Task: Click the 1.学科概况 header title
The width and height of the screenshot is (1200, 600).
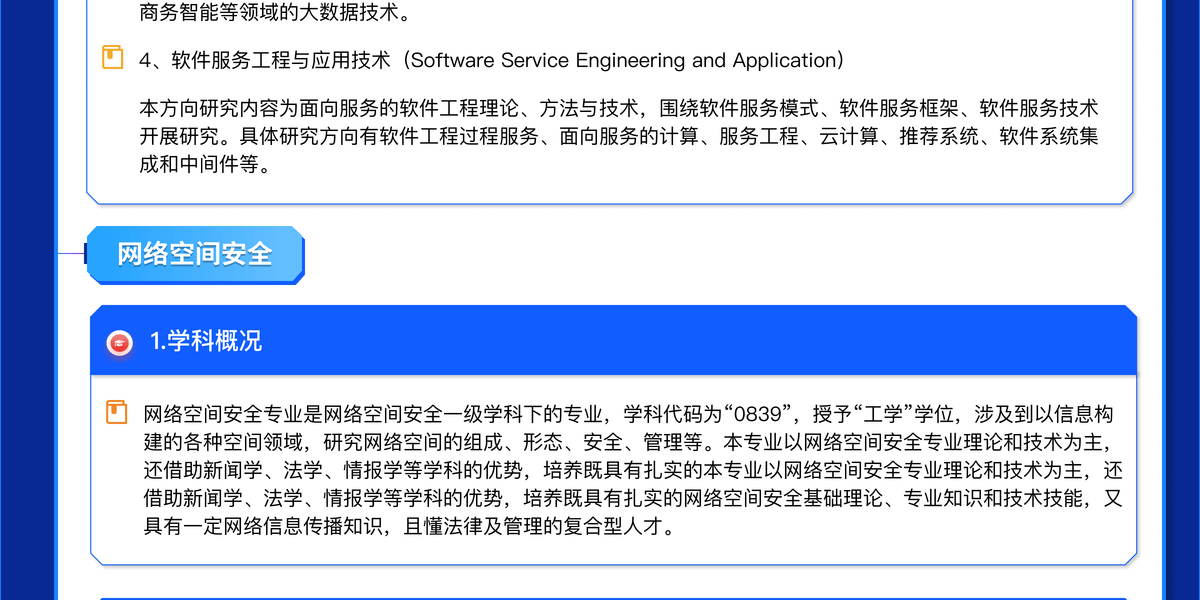Action: click(206, 341)
